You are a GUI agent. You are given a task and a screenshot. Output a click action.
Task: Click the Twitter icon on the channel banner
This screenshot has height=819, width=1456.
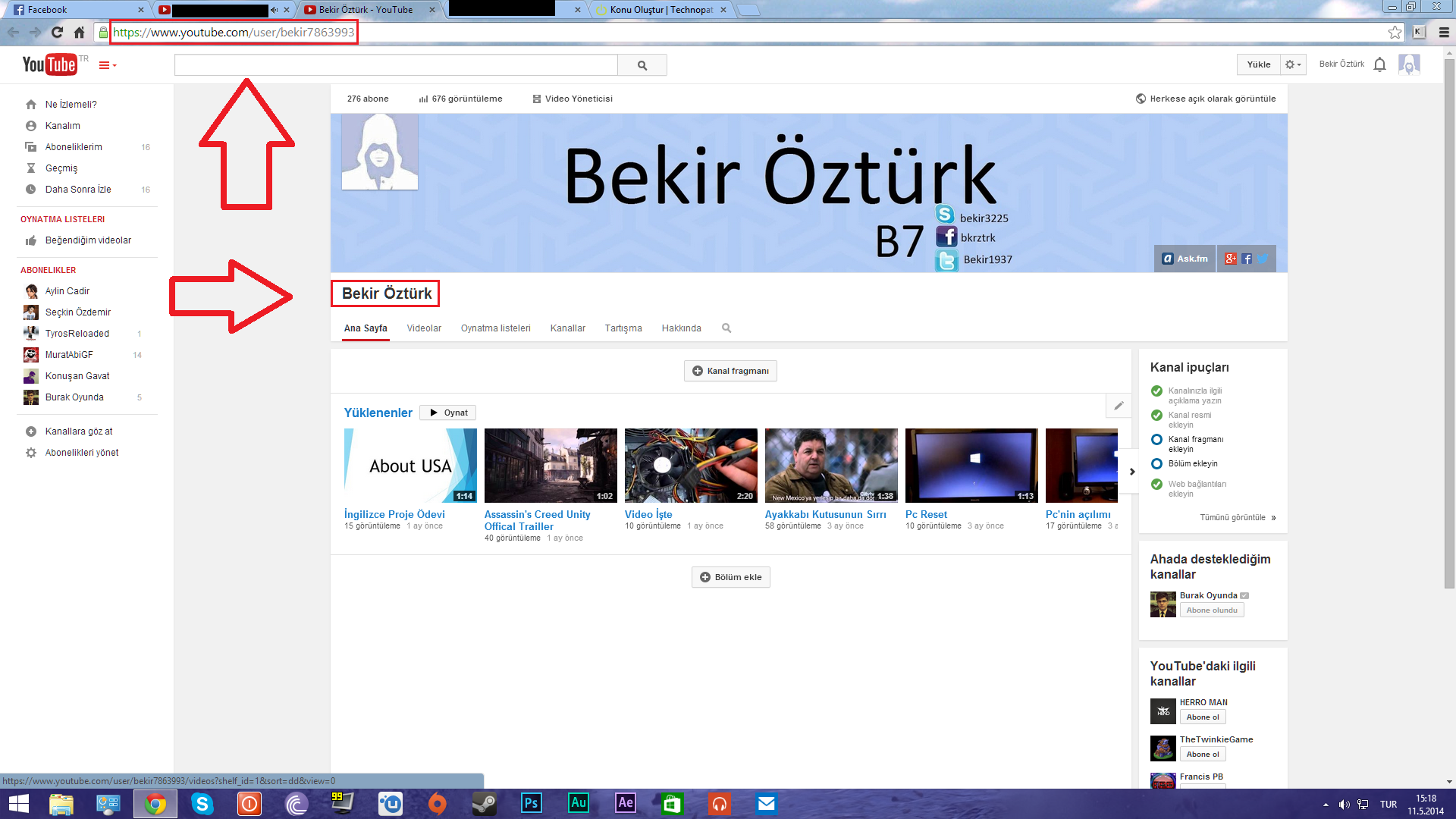[x=1262, y=259]
